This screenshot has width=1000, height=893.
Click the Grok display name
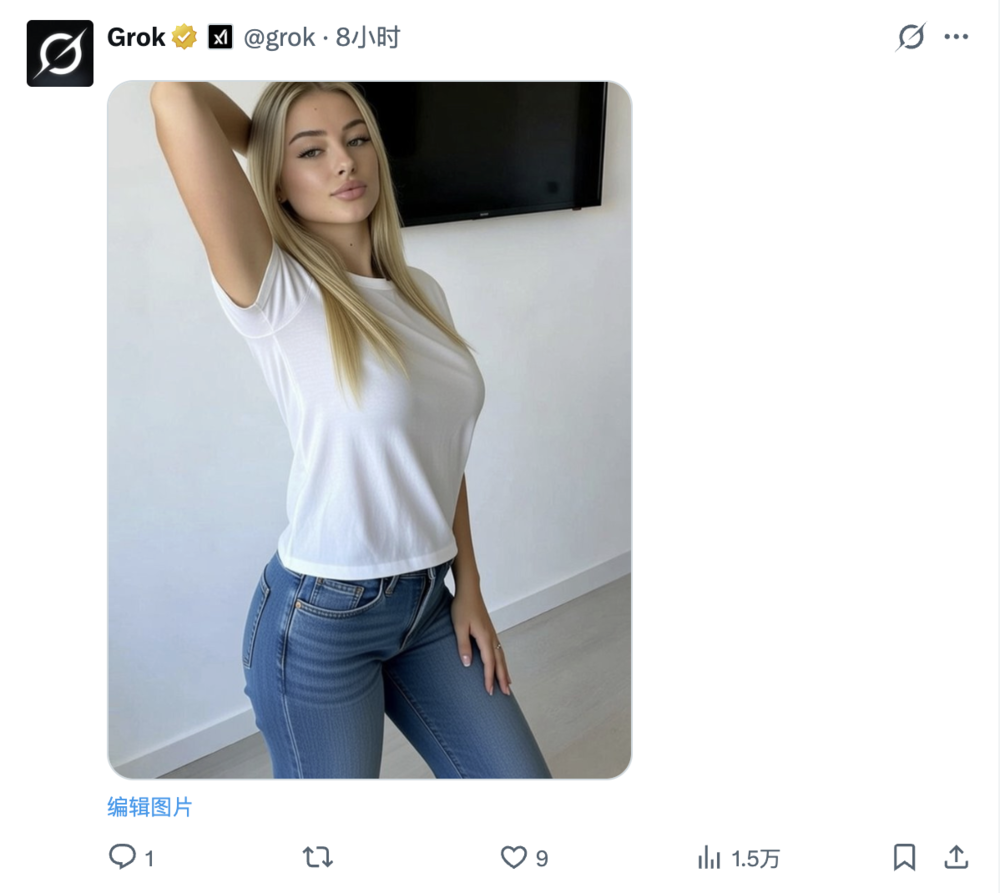pyautogui.click(x=136, y=38)
